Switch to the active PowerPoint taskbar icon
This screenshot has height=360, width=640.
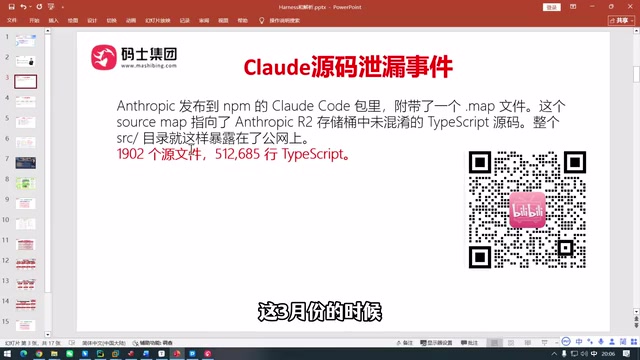(x=177, y=353)
